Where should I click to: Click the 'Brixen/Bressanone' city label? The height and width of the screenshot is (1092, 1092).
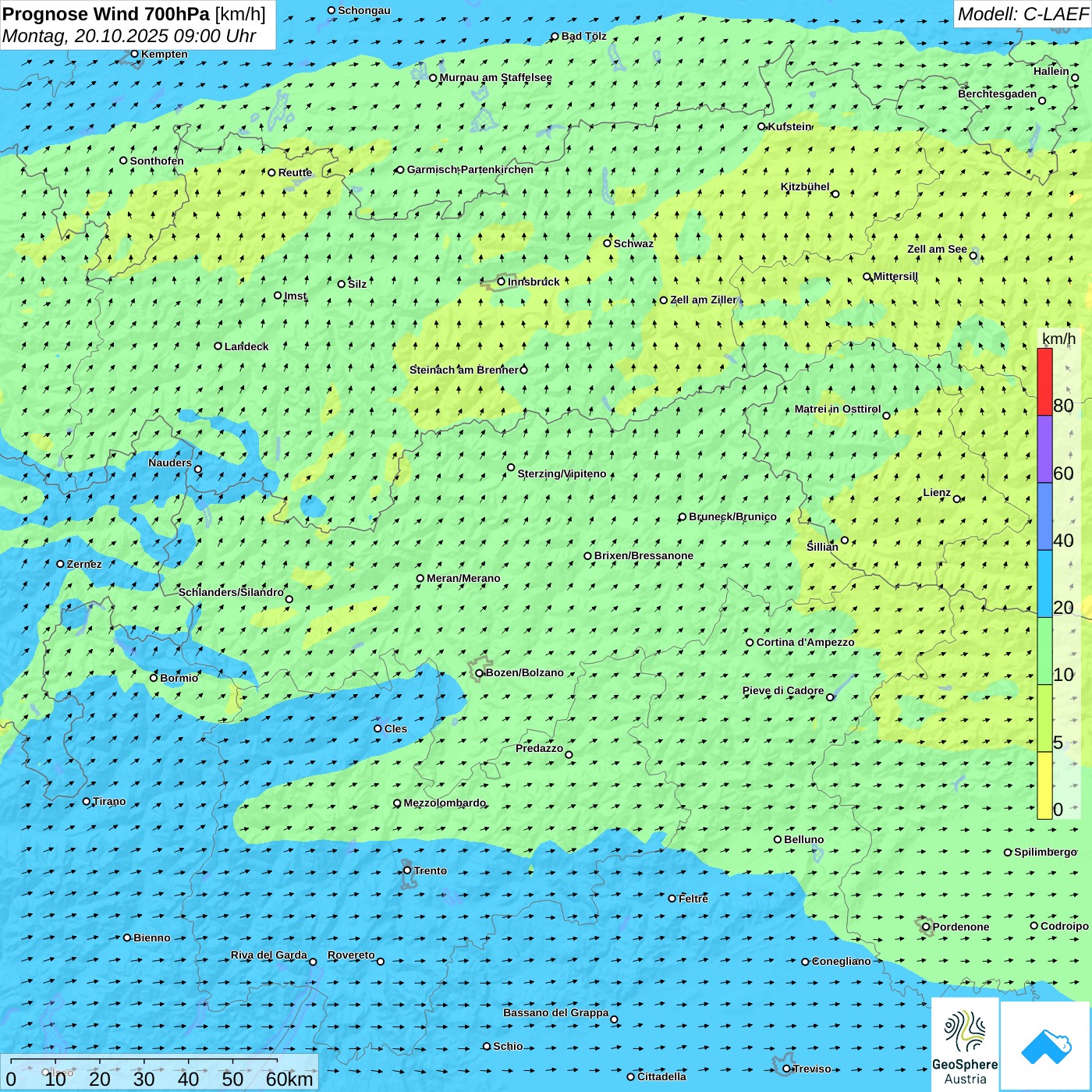click(643, 556)
